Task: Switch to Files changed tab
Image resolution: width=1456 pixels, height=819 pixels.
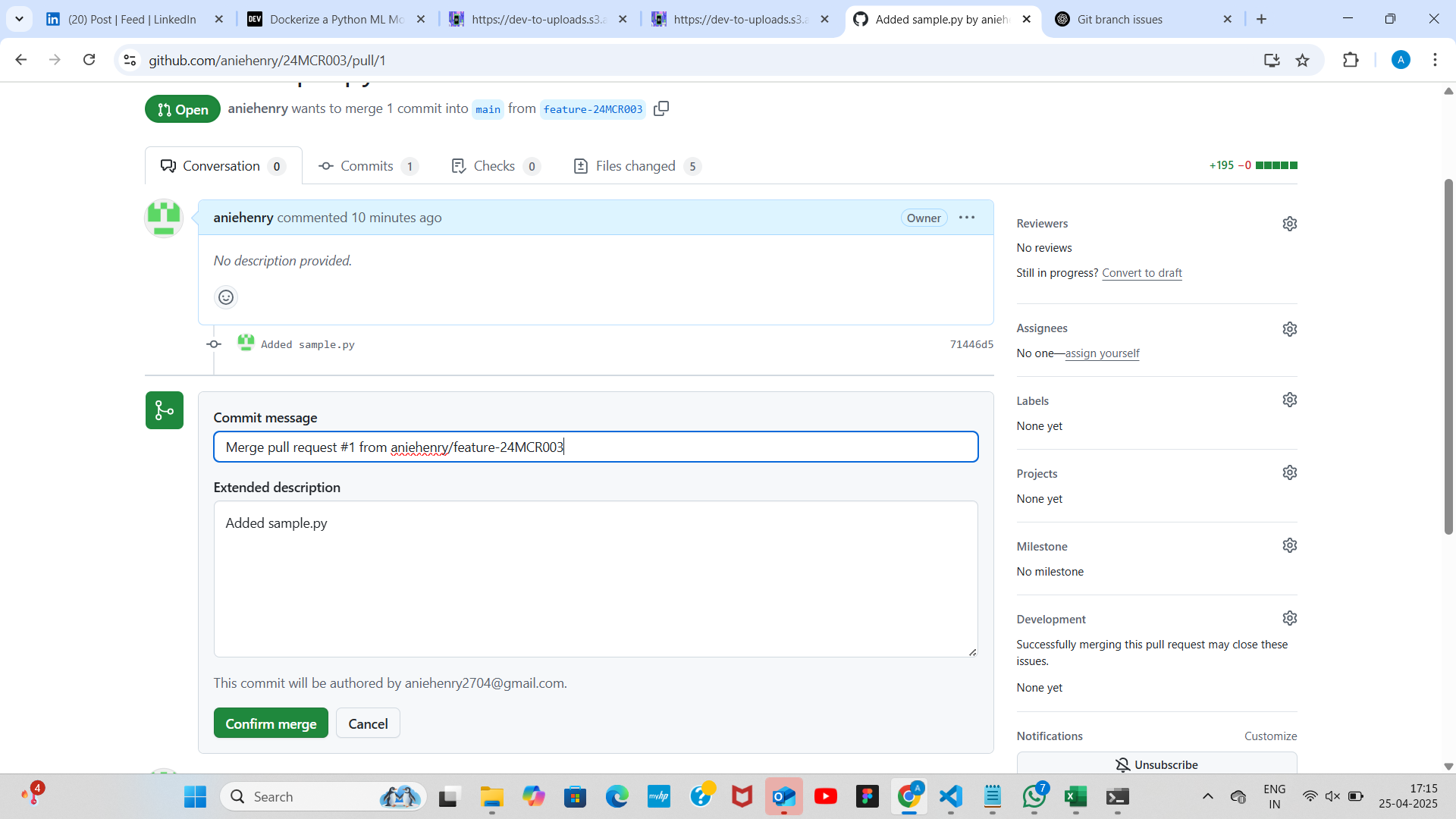Action: [x=635, y=166]
